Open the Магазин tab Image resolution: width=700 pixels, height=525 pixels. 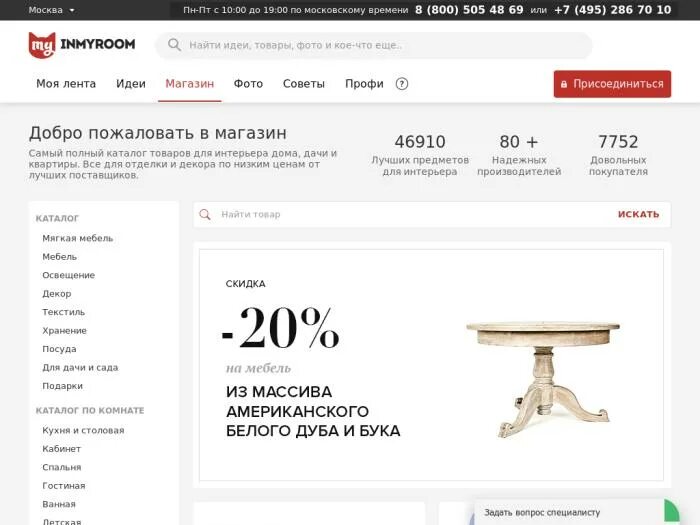190,83
